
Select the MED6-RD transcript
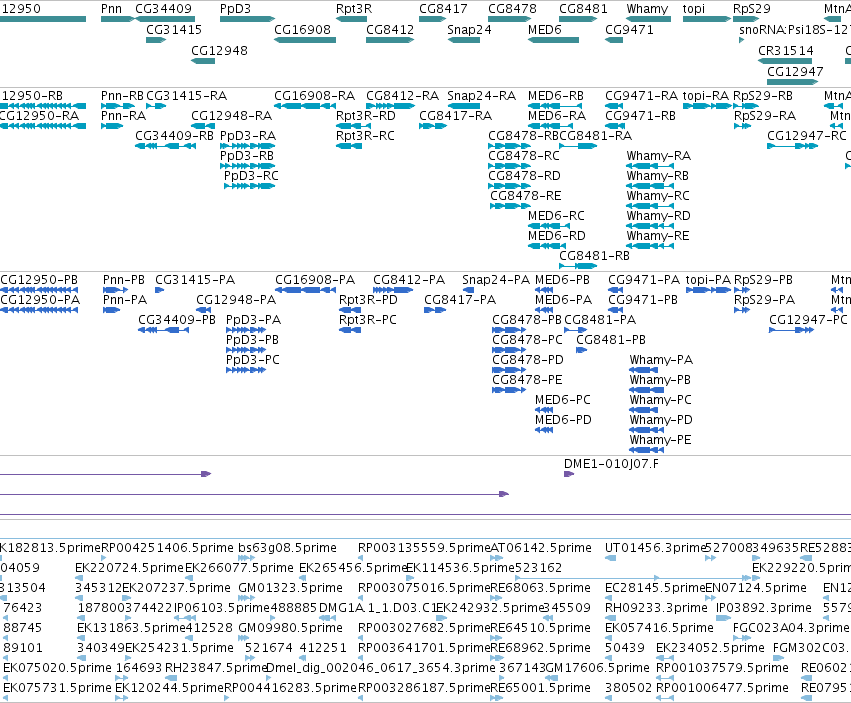[x=547, y=246]
